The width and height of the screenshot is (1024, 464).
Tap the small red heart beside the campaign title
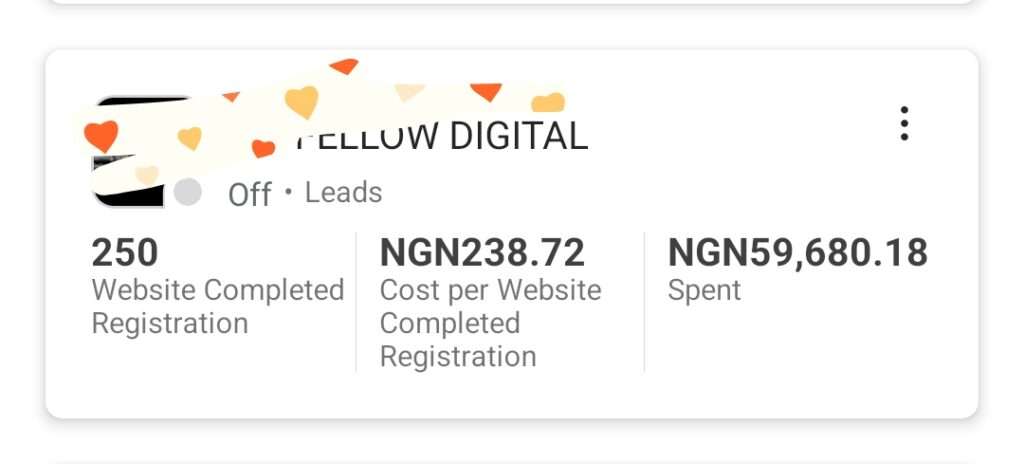click(x=263, y=148)
